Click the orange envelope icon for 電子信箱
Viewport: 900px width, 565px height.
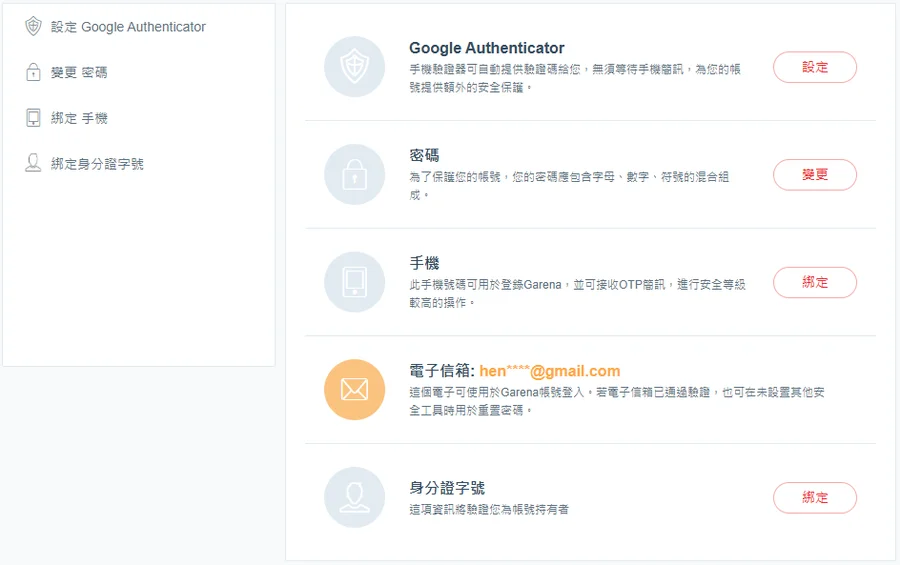pos(354,390)
